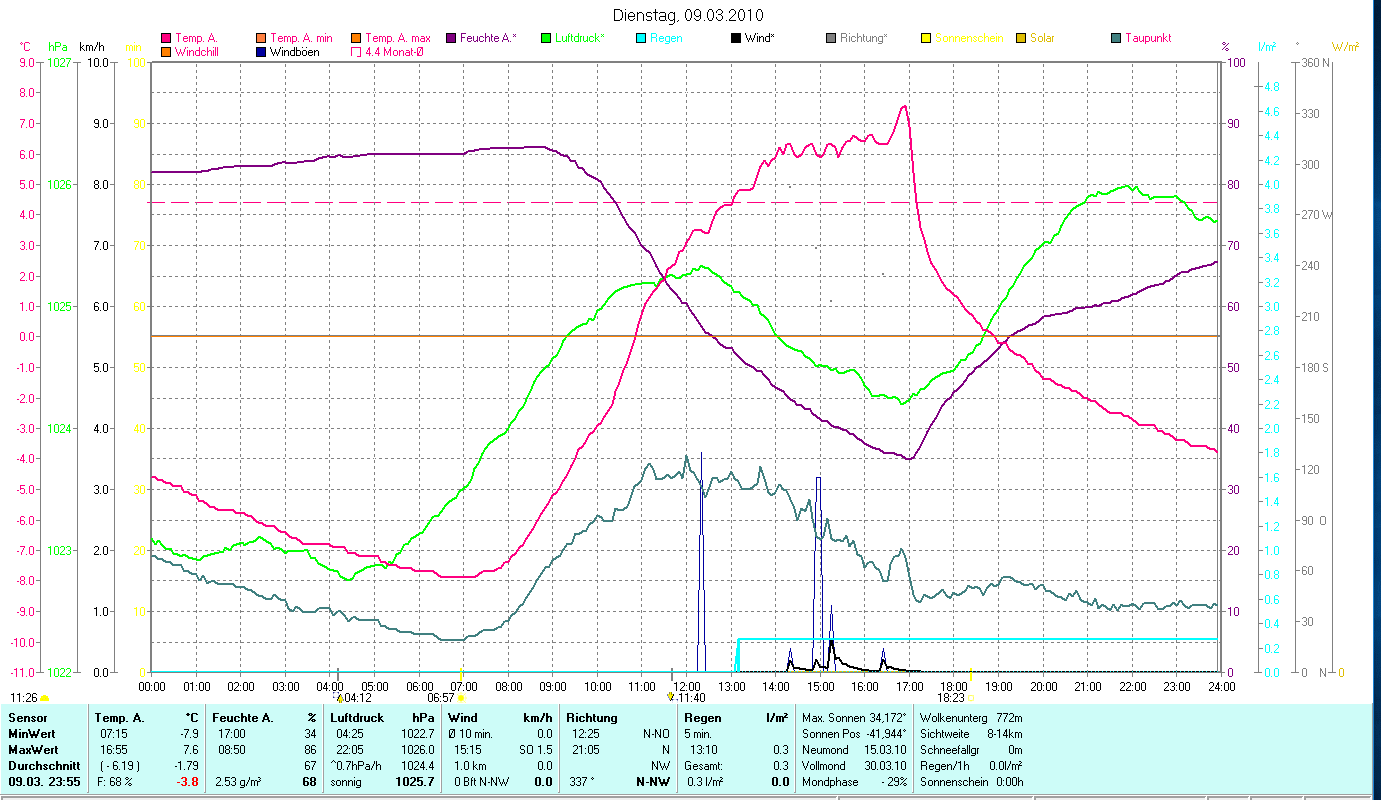Click the wind direction value 337 °
The width and height of the screenshot is (1381, 800).
581,782
